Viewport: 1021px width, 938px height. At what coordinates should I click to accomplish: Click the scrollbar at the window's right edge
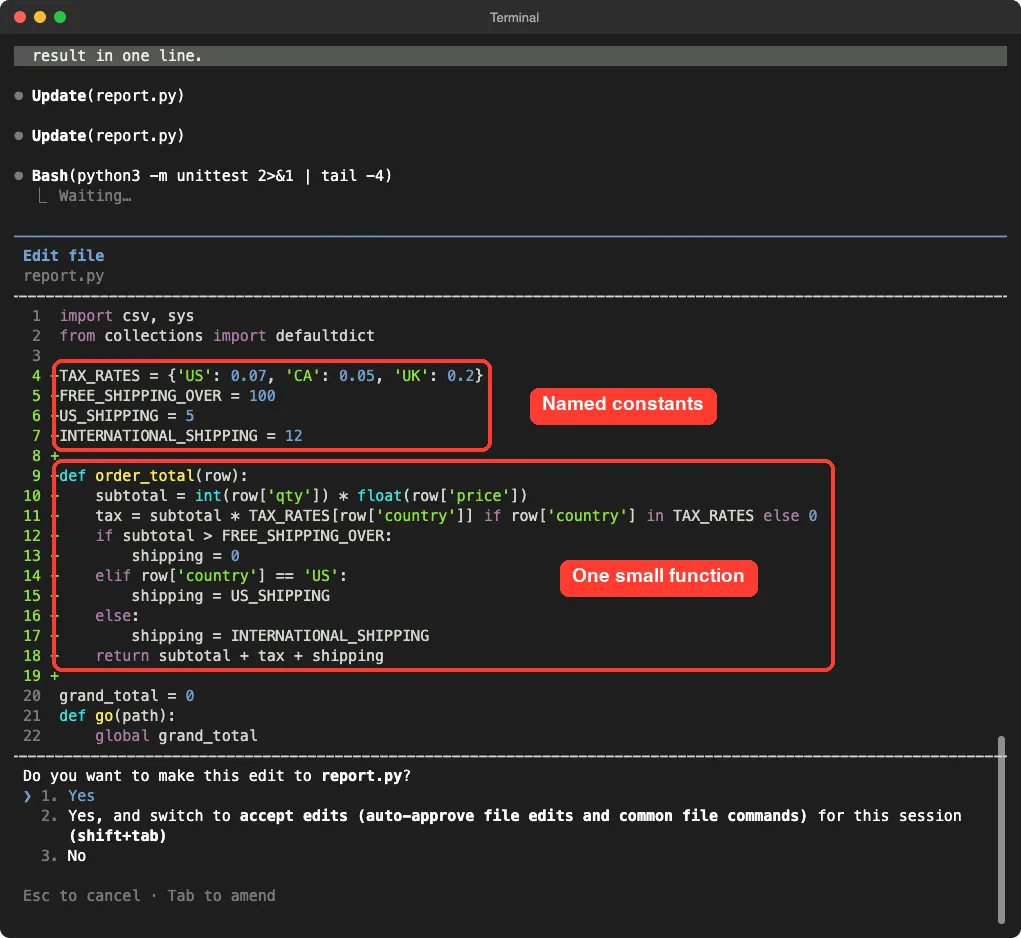click(x=1001, y=829)
